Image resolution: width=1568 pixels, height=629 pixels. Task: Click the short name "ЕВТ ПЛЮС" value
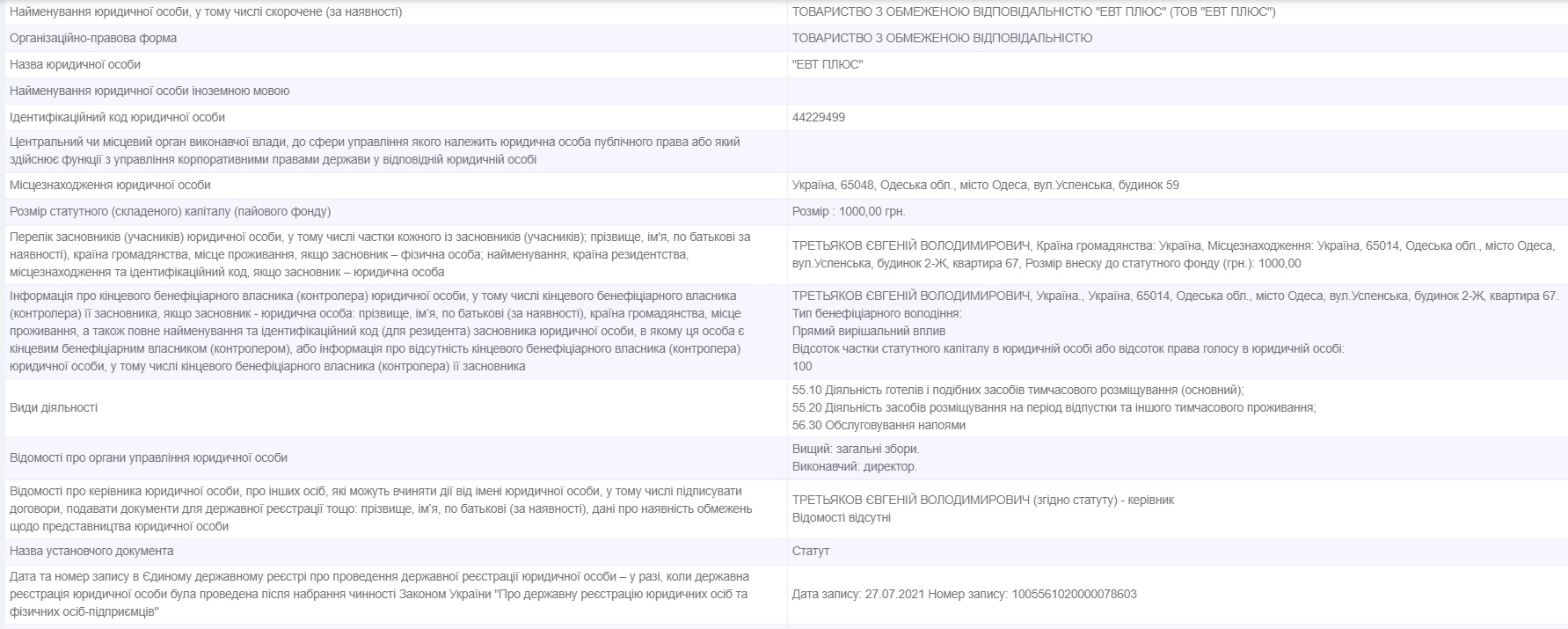pos(828,64)
